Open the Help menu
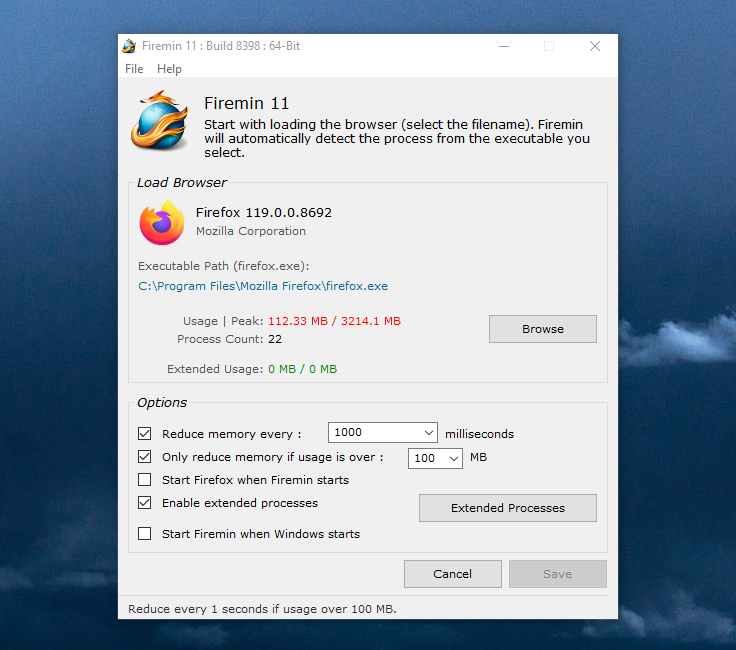The width and height of the screenshot is (736, 650). (x=169, y=69)
